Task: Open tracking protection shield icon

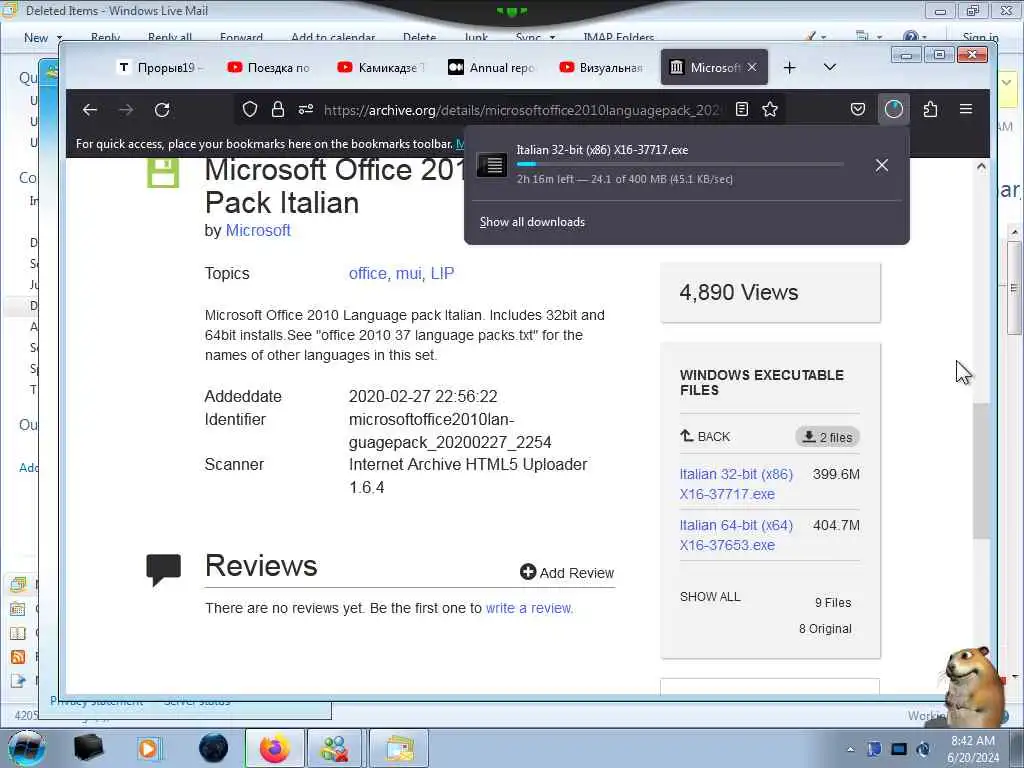Action: [x=249, y=109]
